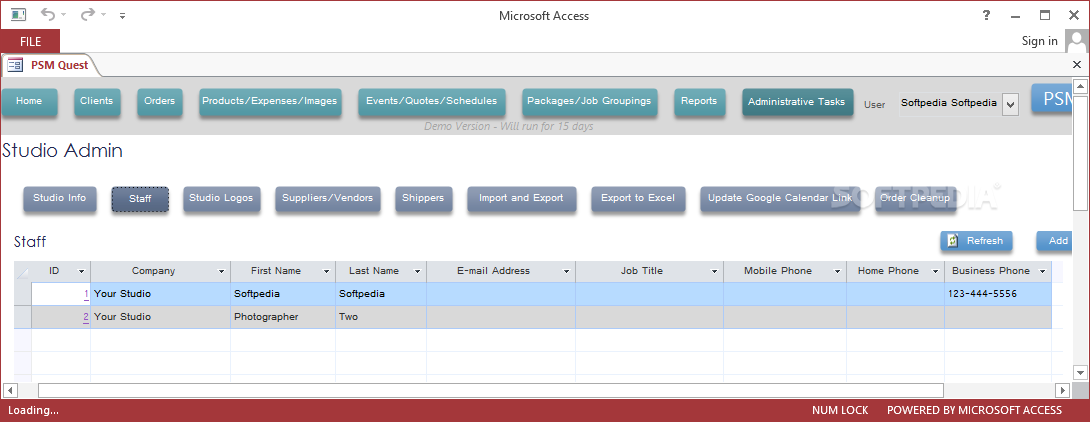Viewport: 1090px width, 422px height.
Task: Click Update Google Calendar Link button
Action: coord(780,198)
